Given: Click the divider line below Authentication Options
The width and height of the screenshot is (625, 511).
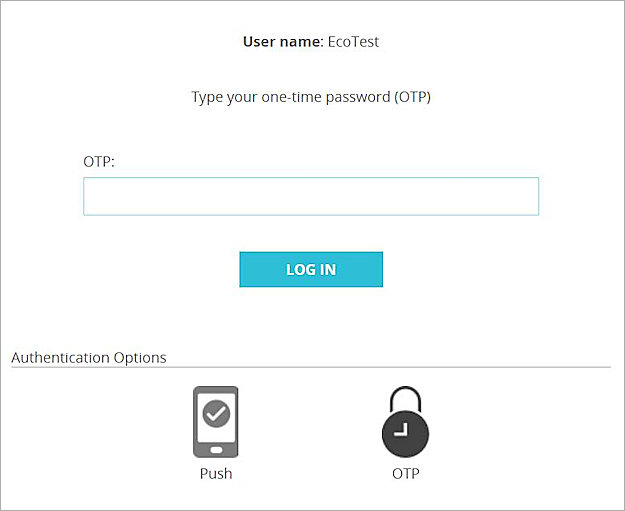Looking at the screenshot, I should (310, 367).
